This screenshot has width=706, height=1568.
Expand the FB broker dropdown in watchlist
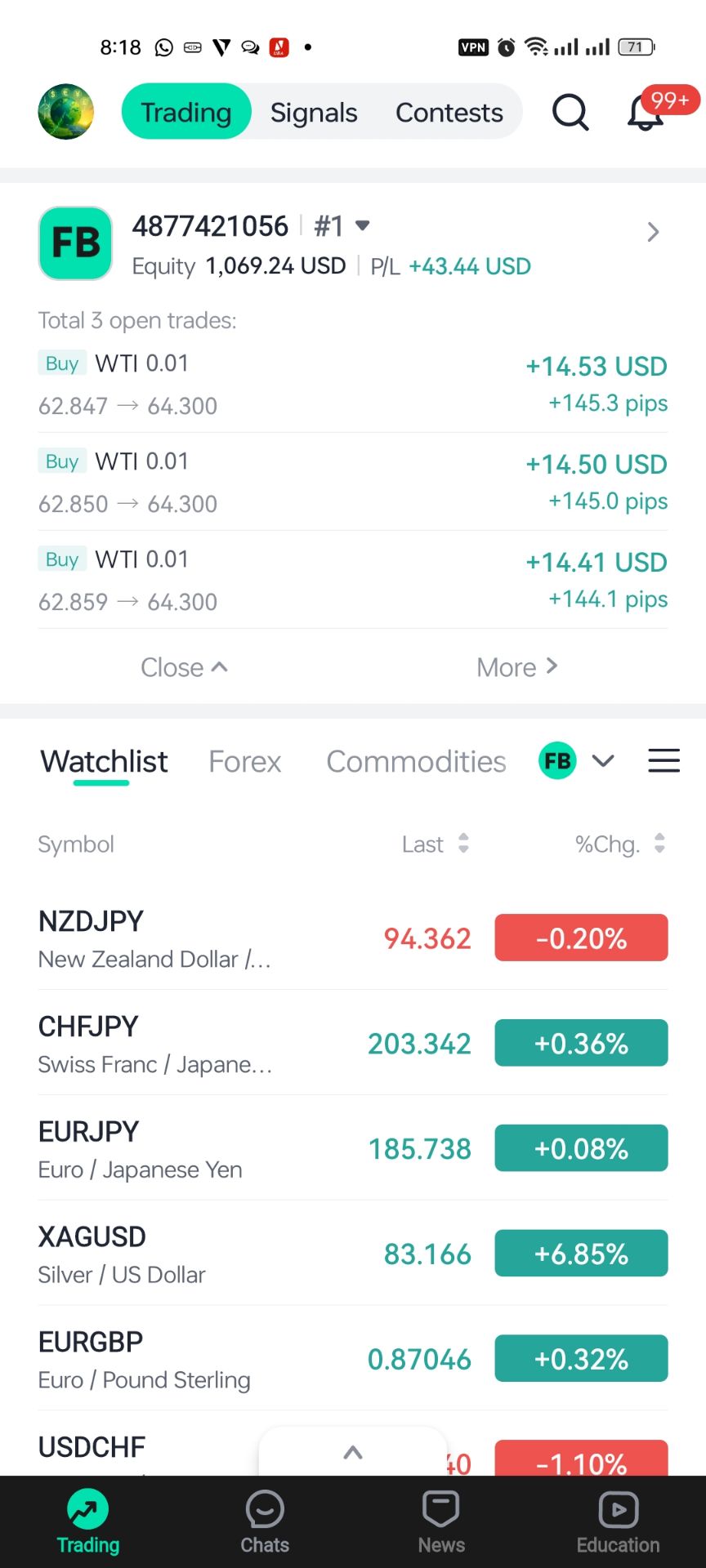pos(603,761)
